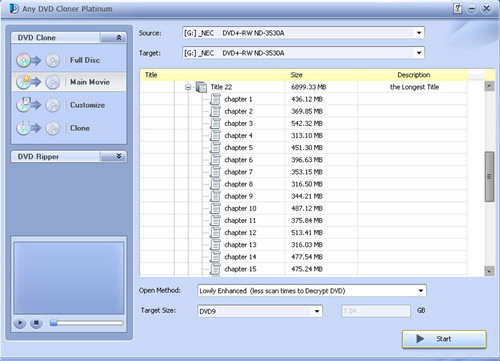
Task: Click the preview seek slider handle
Action: (53, 323)
